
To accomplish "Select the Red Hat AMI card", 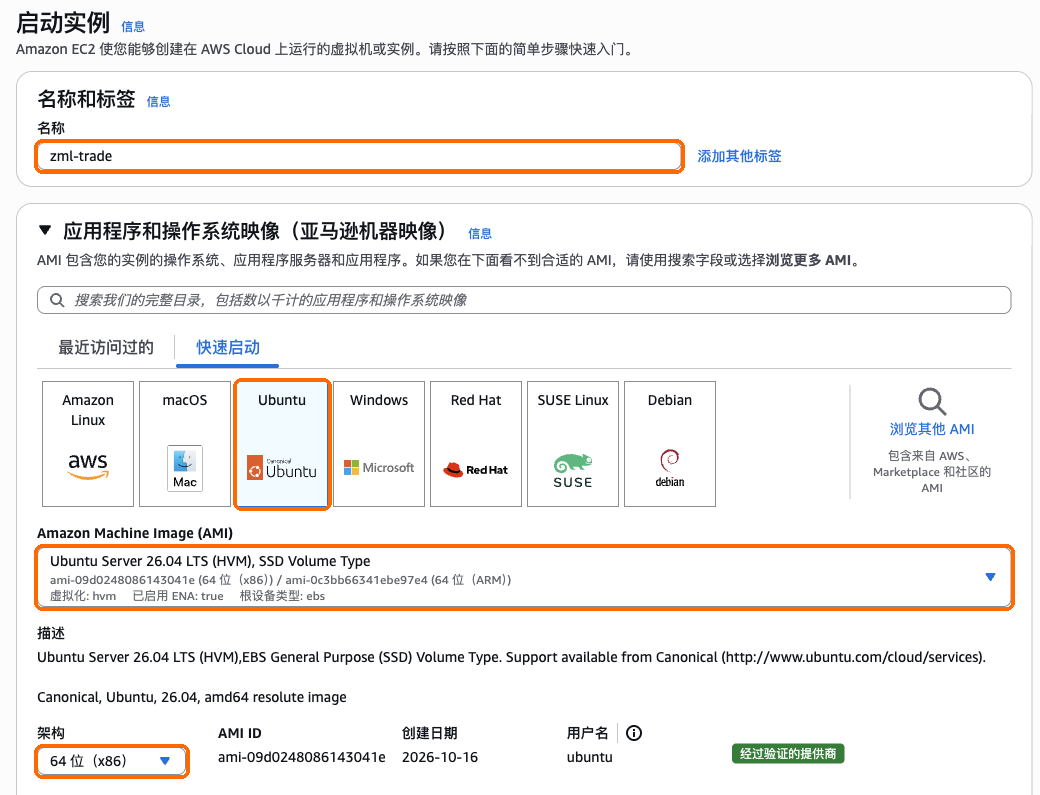I will point(476,444).
